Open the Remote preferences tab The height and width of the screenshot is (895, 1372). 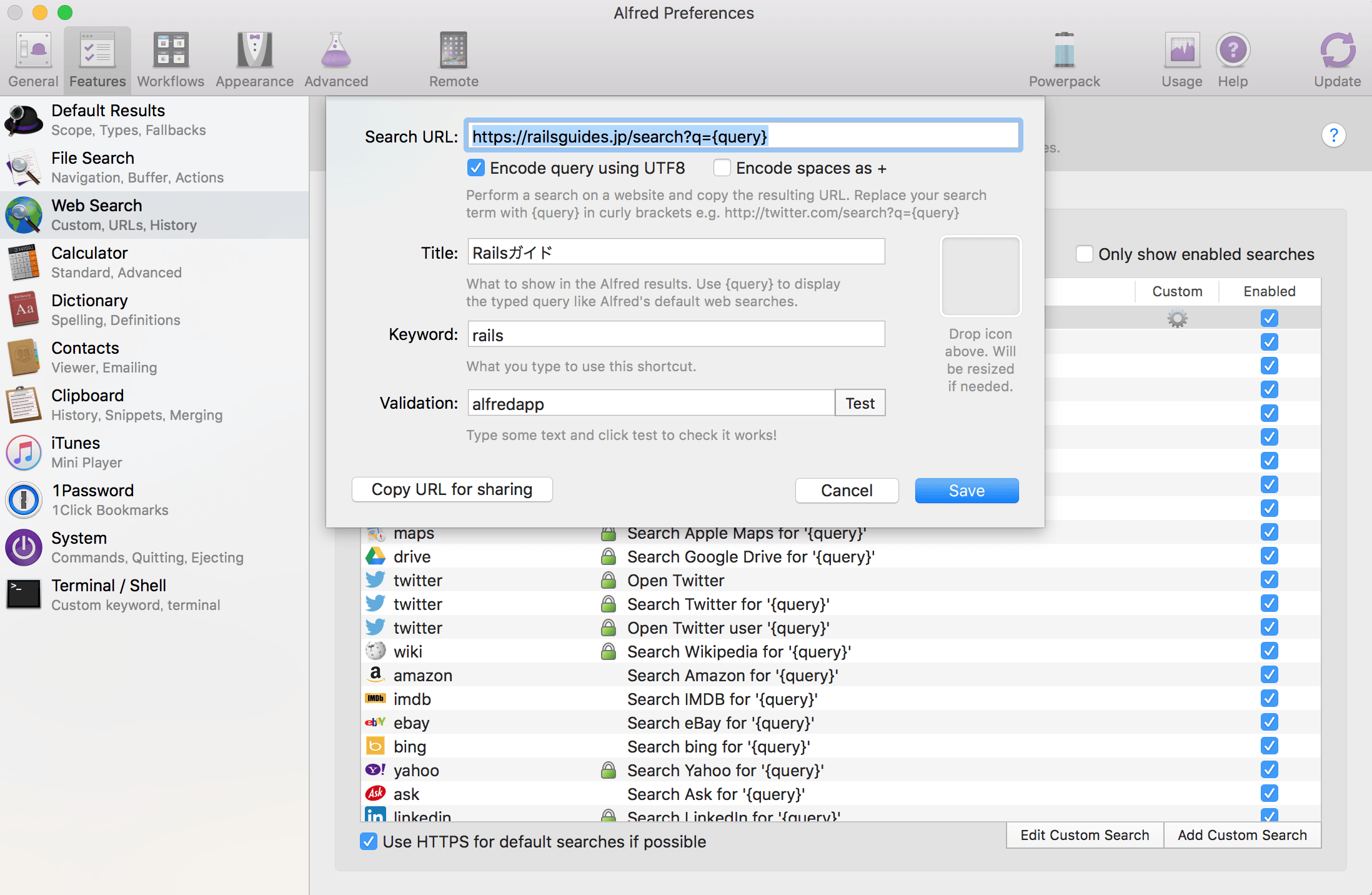pos(454,60)
